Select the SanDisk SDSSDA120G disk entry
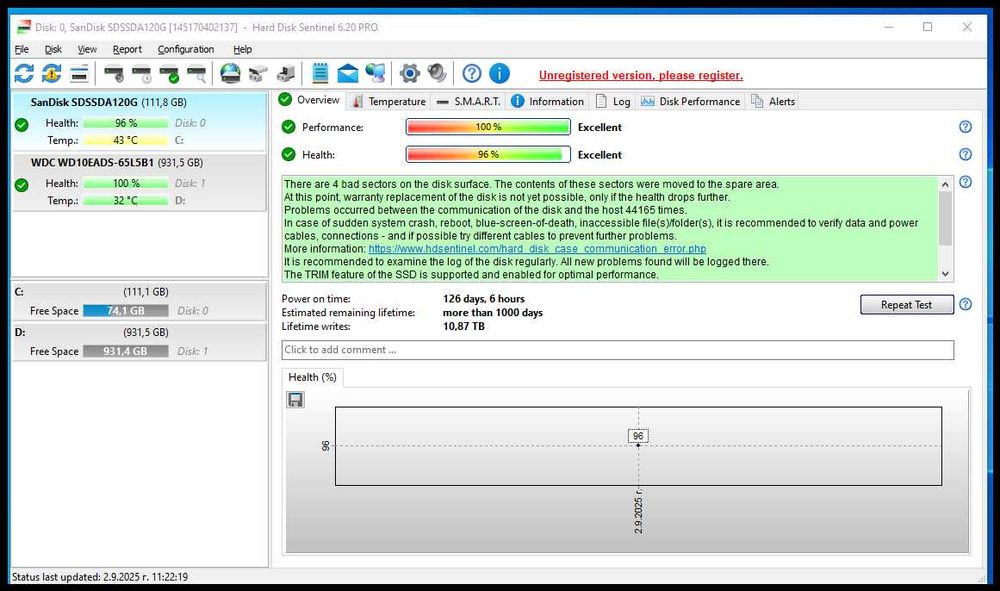Screen dimensions: 1000x591 pyautogui.click(x=139, y=121)
